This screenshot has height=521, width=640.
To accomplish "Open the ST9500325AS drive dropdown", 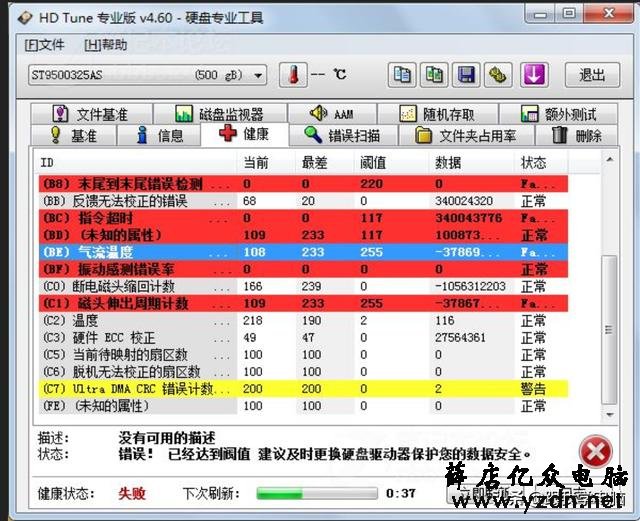I will (x=147, y=75).
